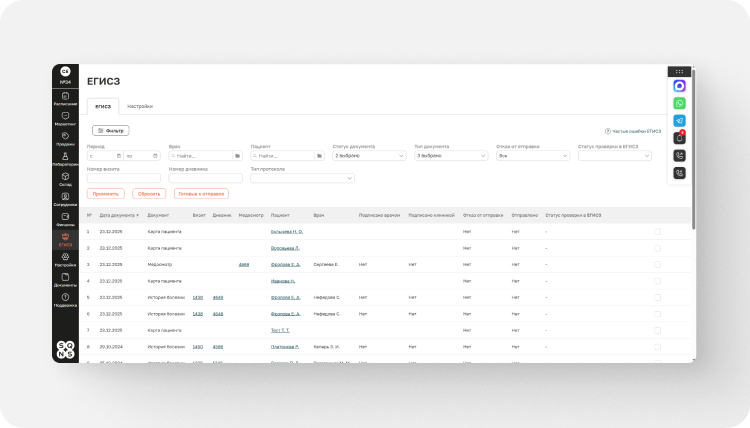Click the outgoing call phone icon
This screenshot has height=428, width=750.
click(679, 155)
